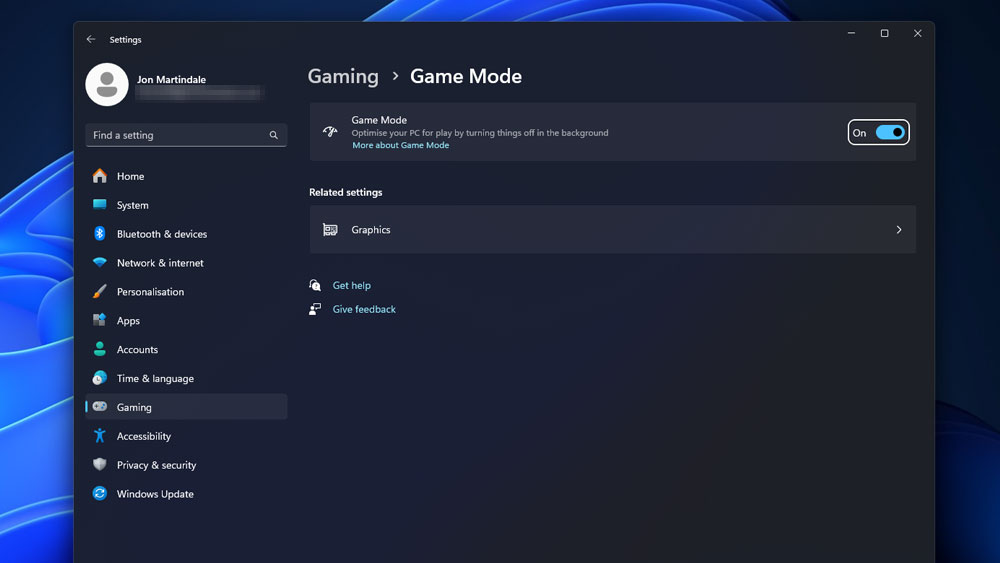Click the back arrow in Settings title bar
The width and height of the screenshot is (1000, 563).
point(91,39)
